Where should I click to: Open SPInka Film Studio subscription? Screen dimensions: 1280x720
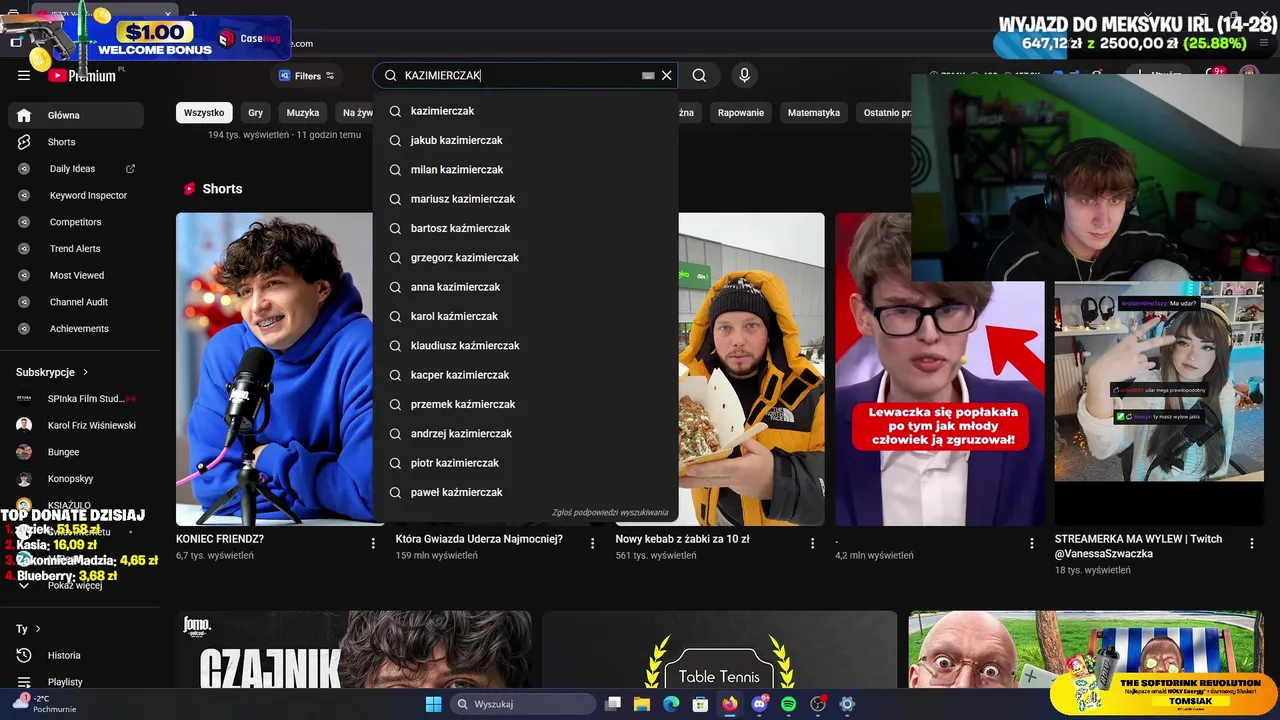coord(76,398)
